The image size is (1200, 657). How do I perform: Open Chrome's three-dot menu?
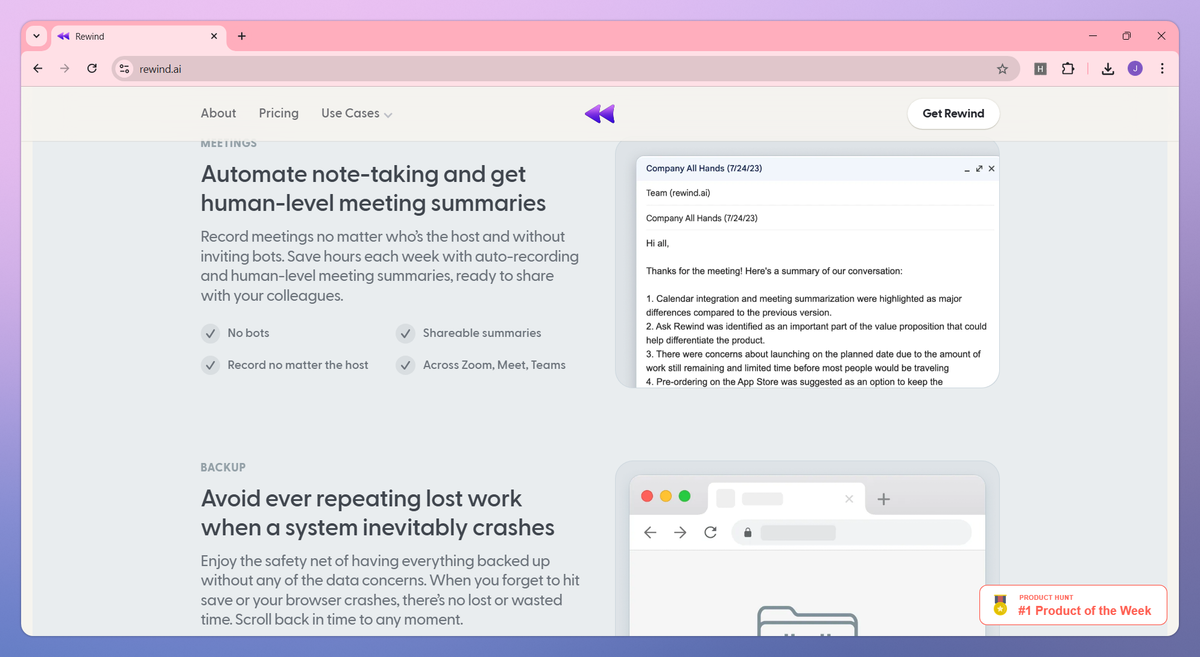(x=1162, y=69)
